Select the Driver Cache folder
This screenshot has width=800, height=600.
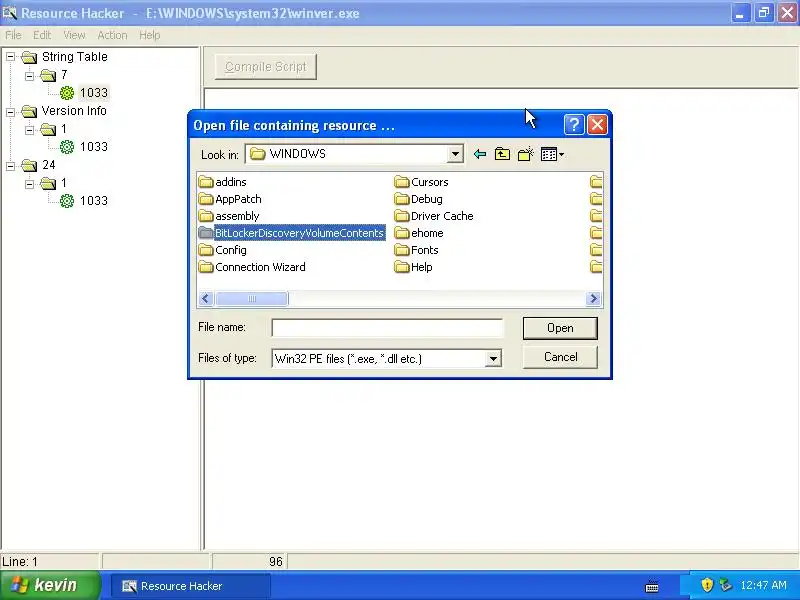(434, 216)
